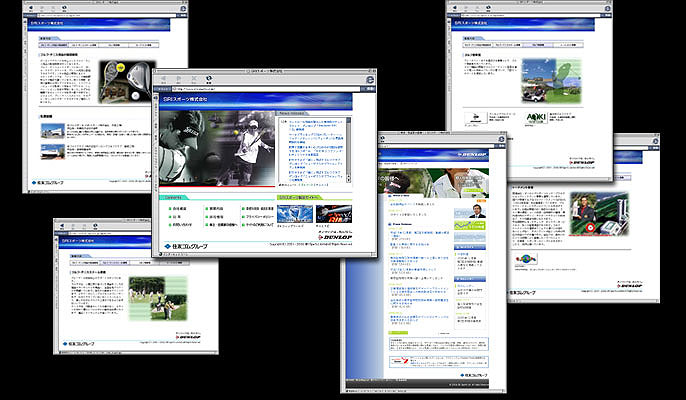Click the businessman portrait banner in the tall window
The image size is (686, 400).
tap(470, 209)
